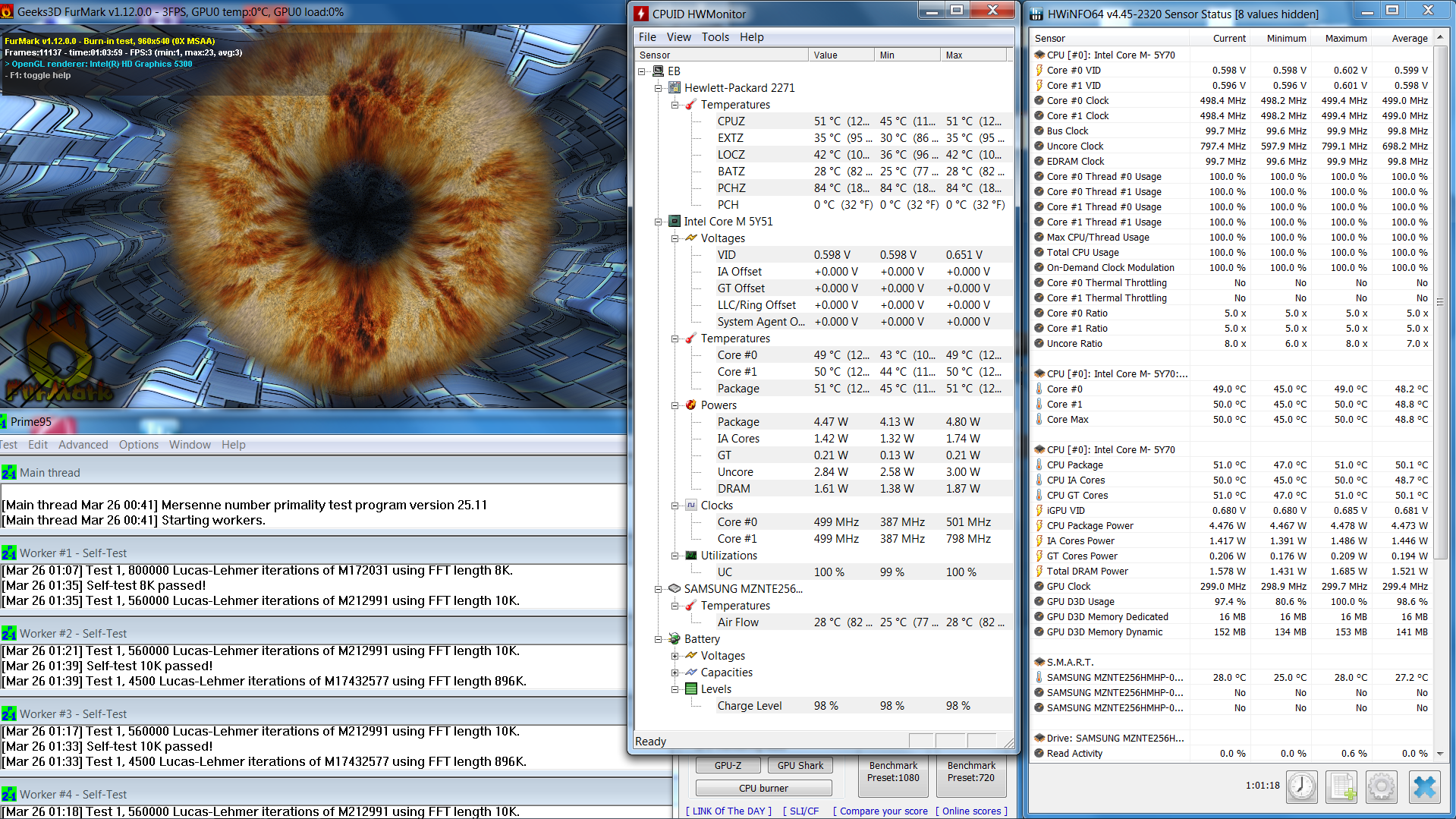Image resolution: width=1456 pixels, height=819 pixels.
Task: Collapse the Hewlett-Packard 2271 tree node
Action: (x=659, y=88)
